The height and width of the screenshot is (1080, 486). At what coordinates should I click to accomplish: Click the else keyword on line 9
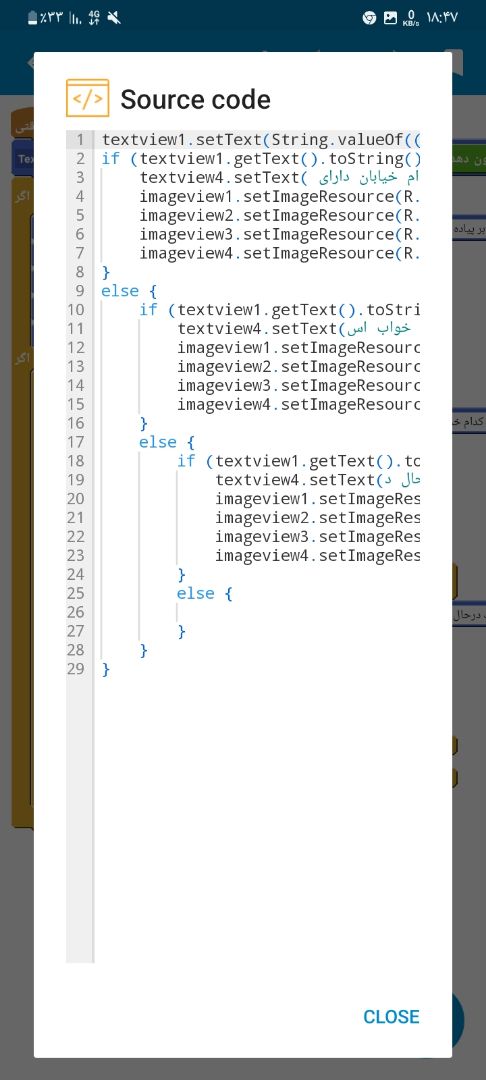[x=120, y=291]
